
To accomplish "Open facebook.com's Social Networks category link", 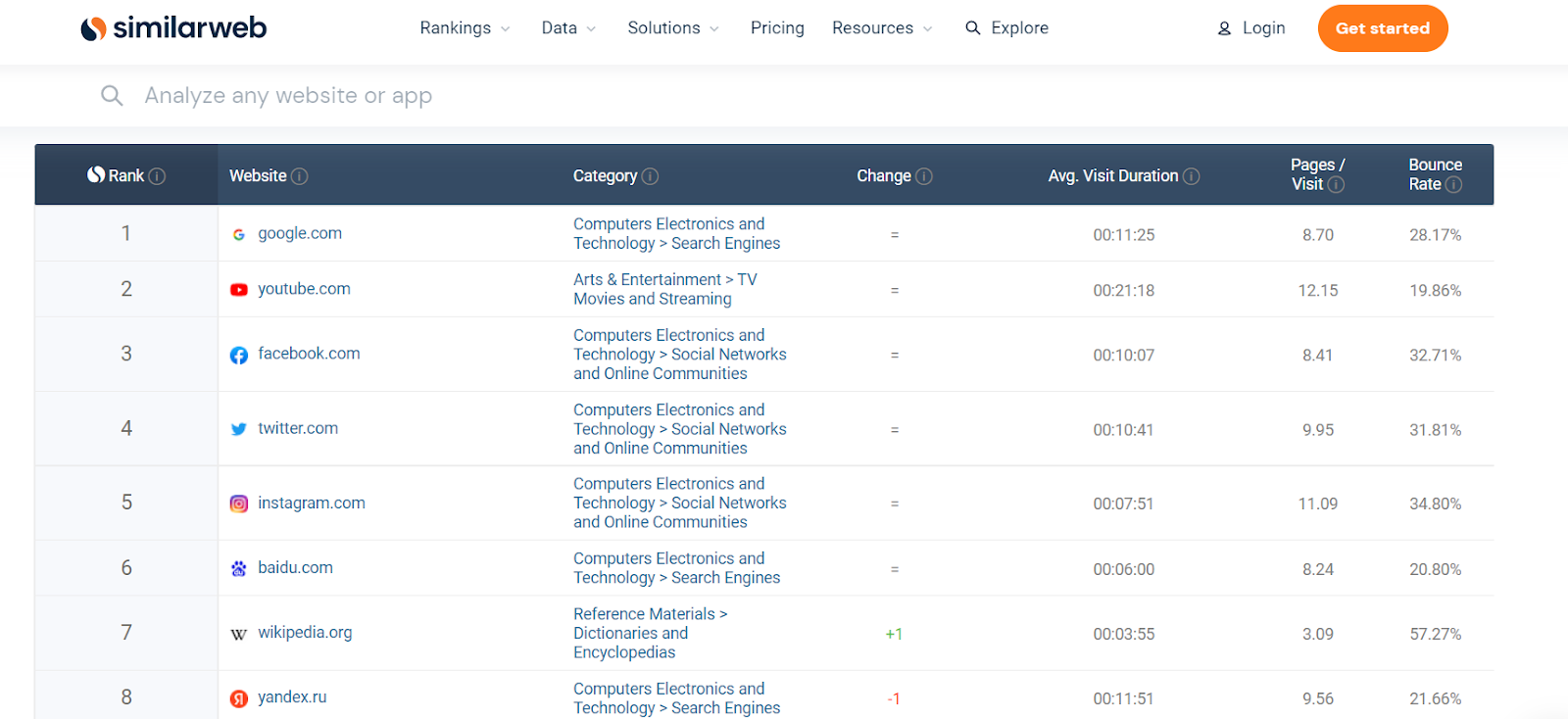I will [x=680, y=355].
